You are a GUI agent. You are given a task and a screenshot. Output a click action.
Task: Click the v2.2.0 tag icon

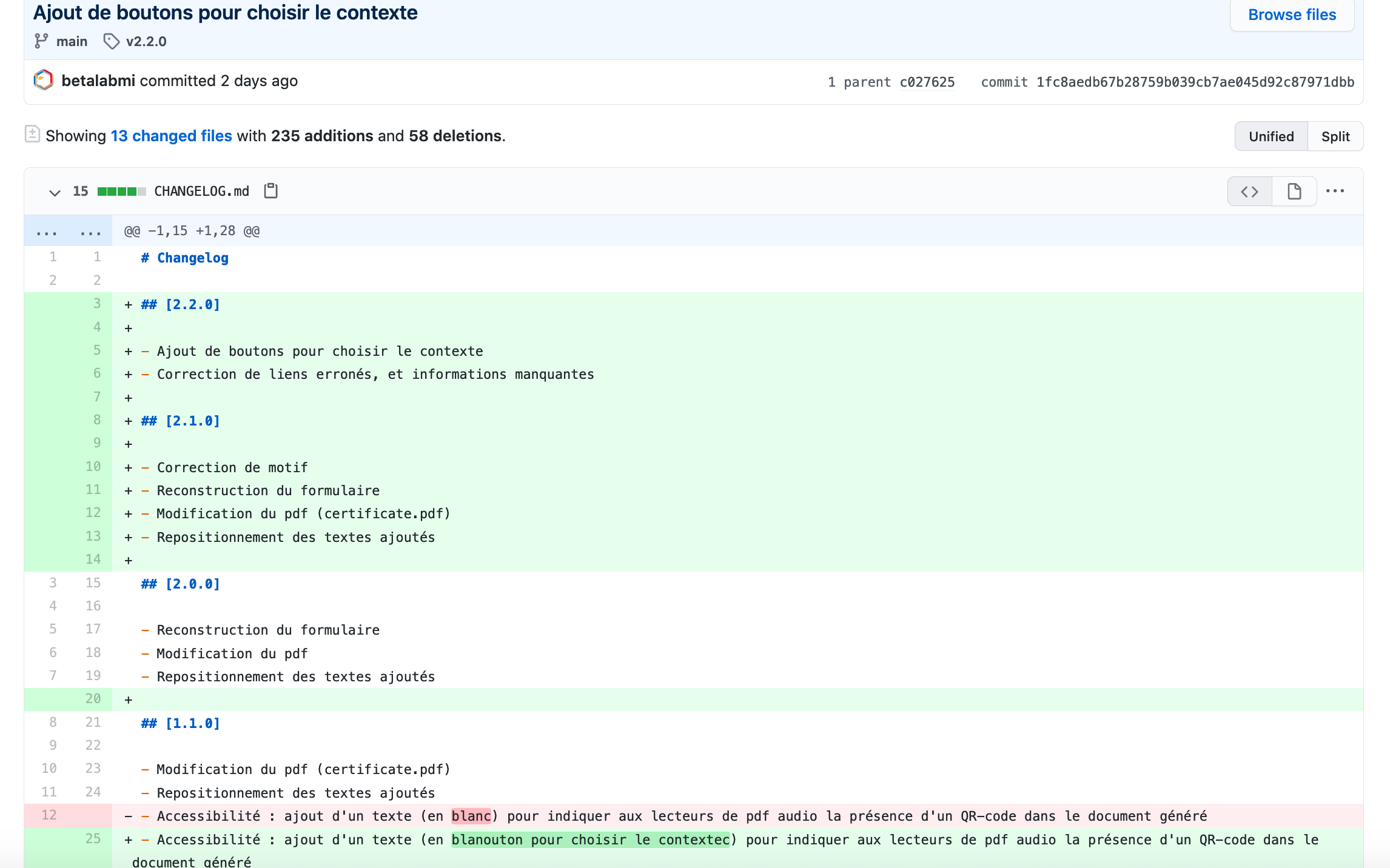click(111, 41)
